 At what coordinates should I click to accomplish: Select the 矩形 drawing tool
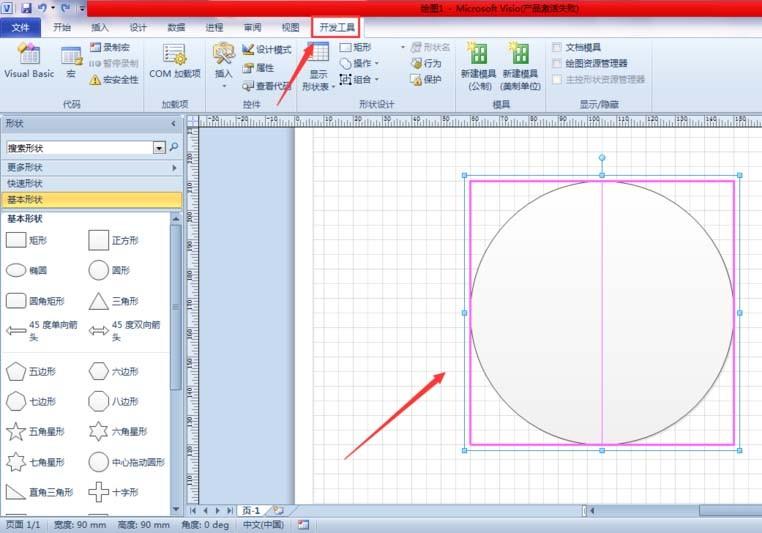356,47
